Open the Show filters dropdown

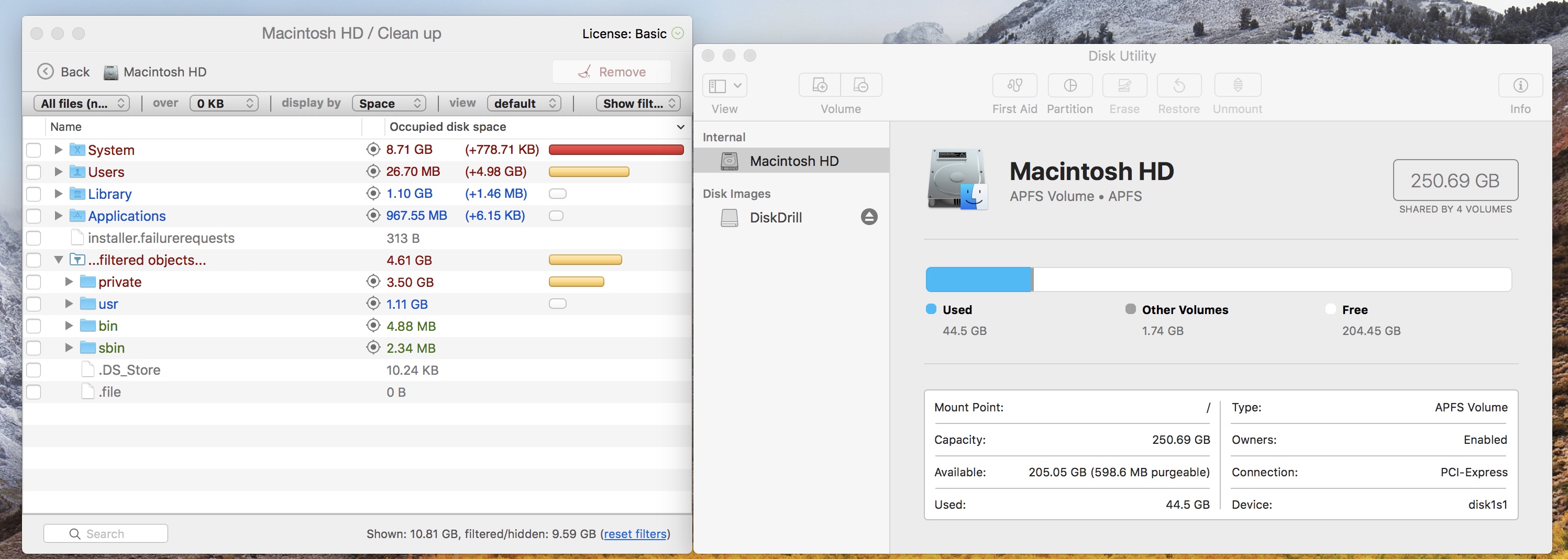tap(638, 103)
